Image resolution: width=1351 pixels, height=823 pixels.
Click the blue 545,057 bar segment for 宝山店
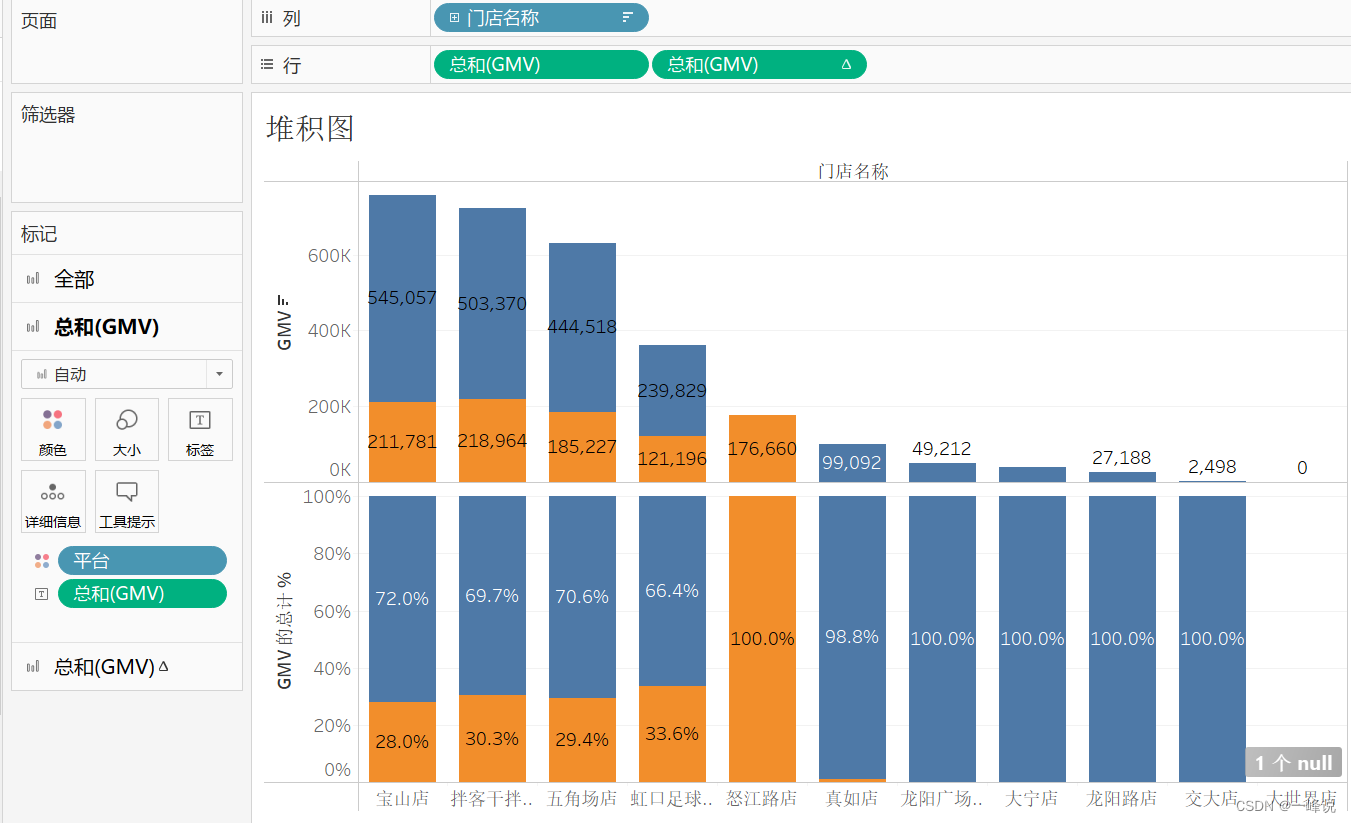point(402,298)
